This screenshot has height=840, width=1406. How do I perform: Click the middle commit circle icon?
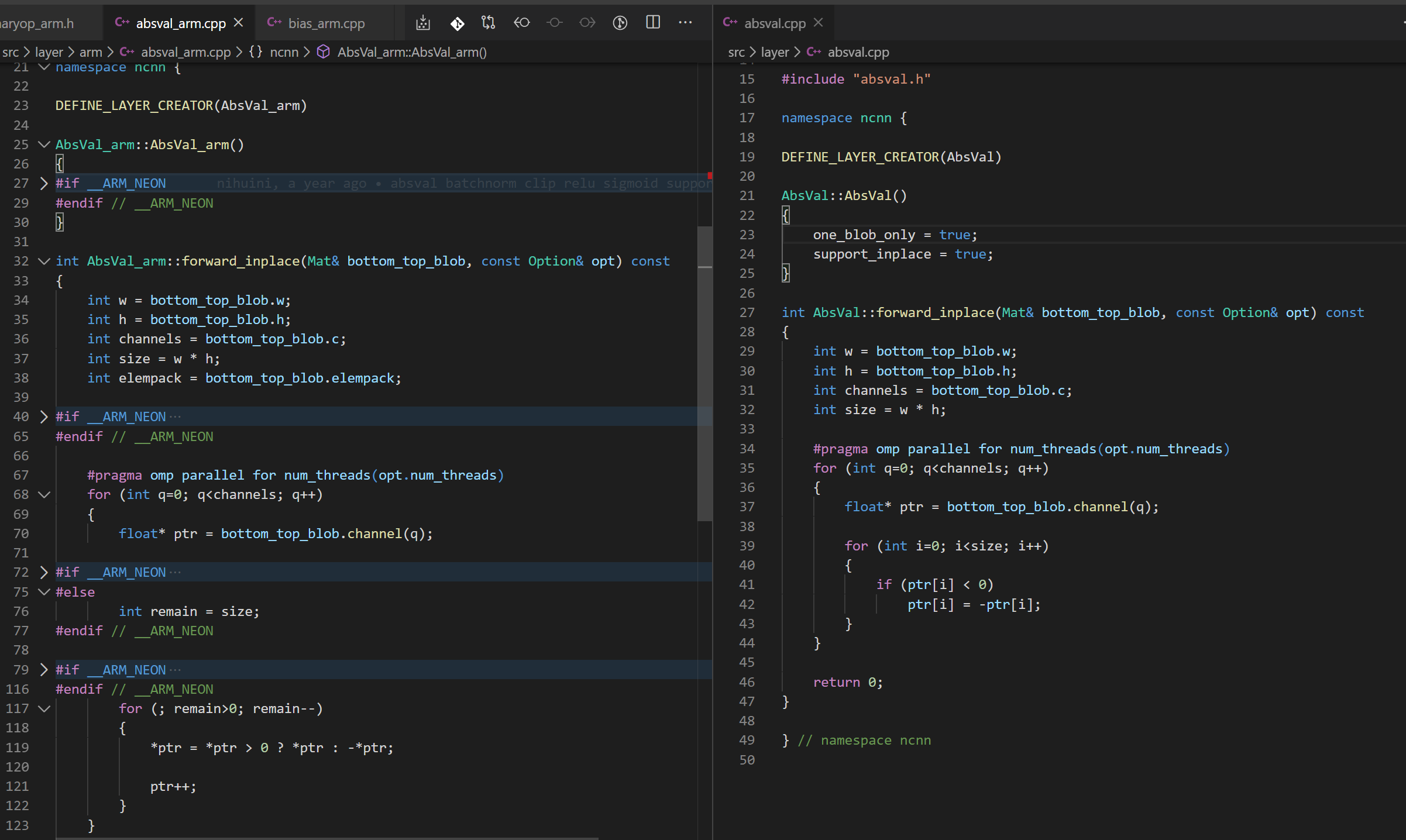pyautogui.click(x=555, y=23)
